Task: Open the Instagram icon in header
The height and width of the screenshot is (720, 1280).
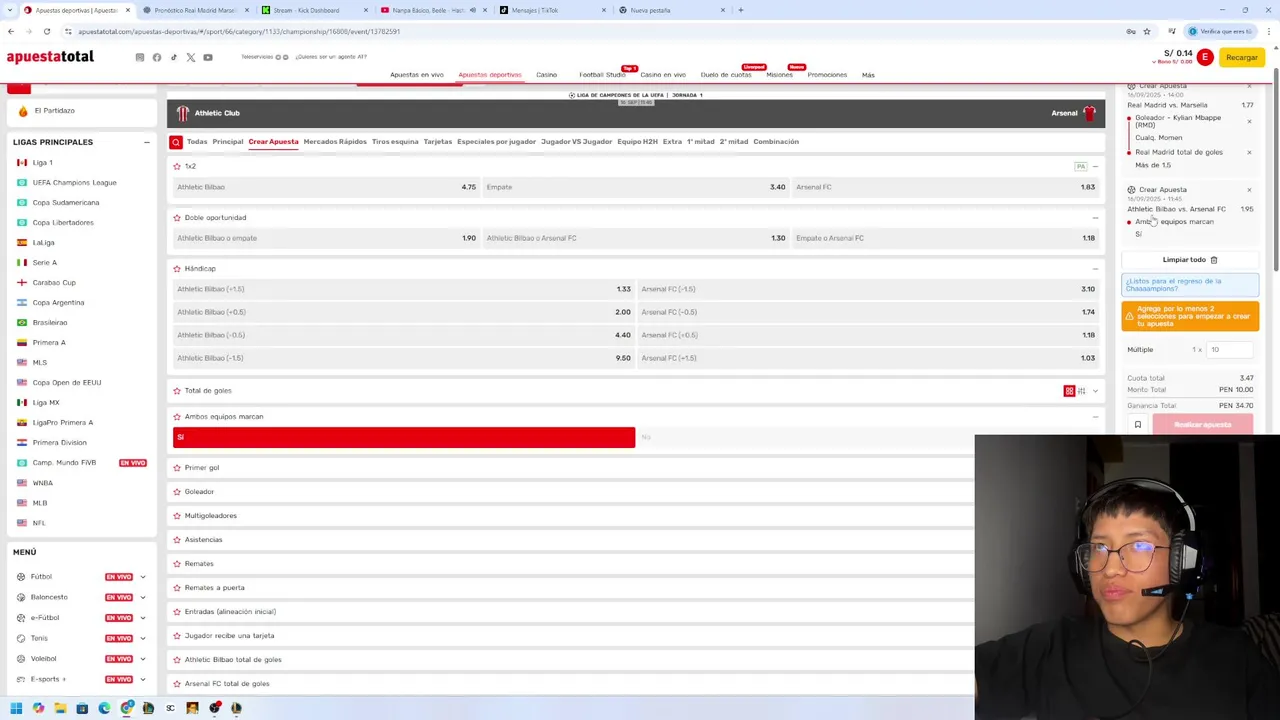Action: (140, 57)
